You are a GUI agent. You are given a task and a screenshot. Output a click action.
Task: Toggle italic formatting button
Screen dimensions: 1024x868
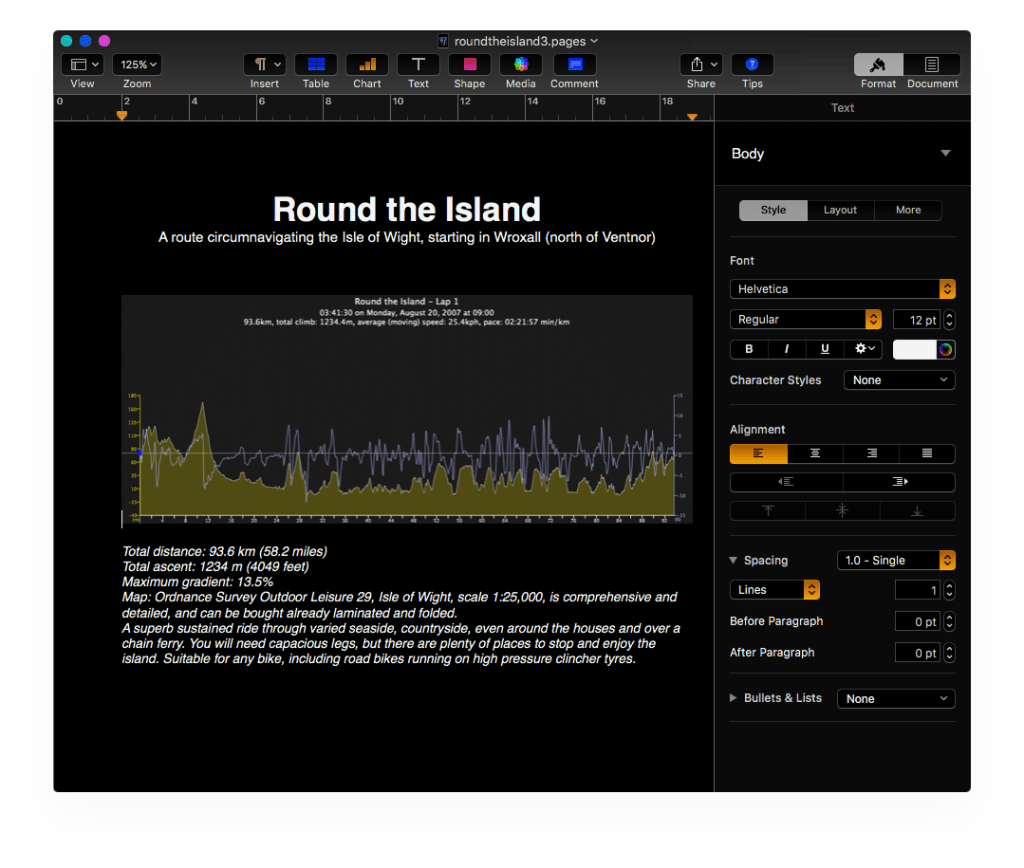[x=787, y=349]
